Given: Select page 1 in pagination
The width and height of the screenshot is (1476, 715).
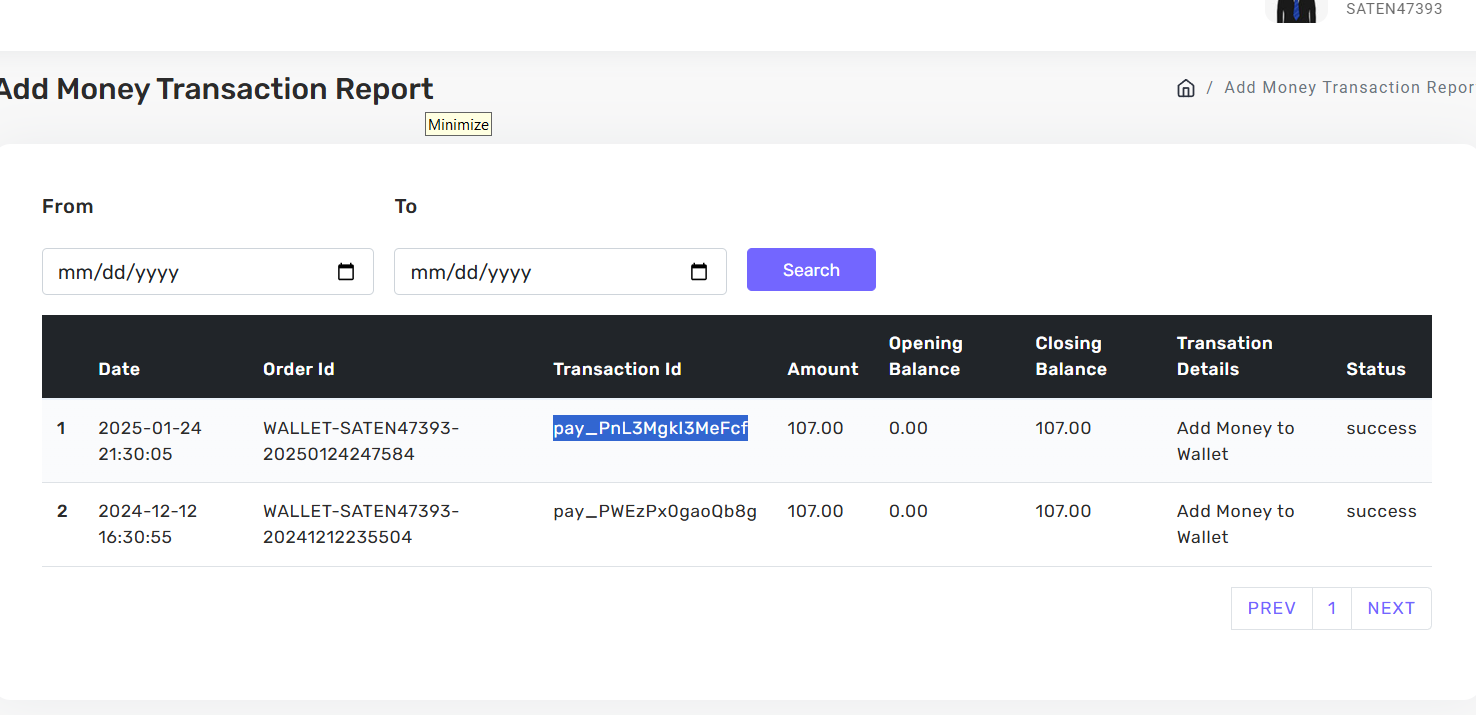Looking at the screenshot, I should (1332, 608).
